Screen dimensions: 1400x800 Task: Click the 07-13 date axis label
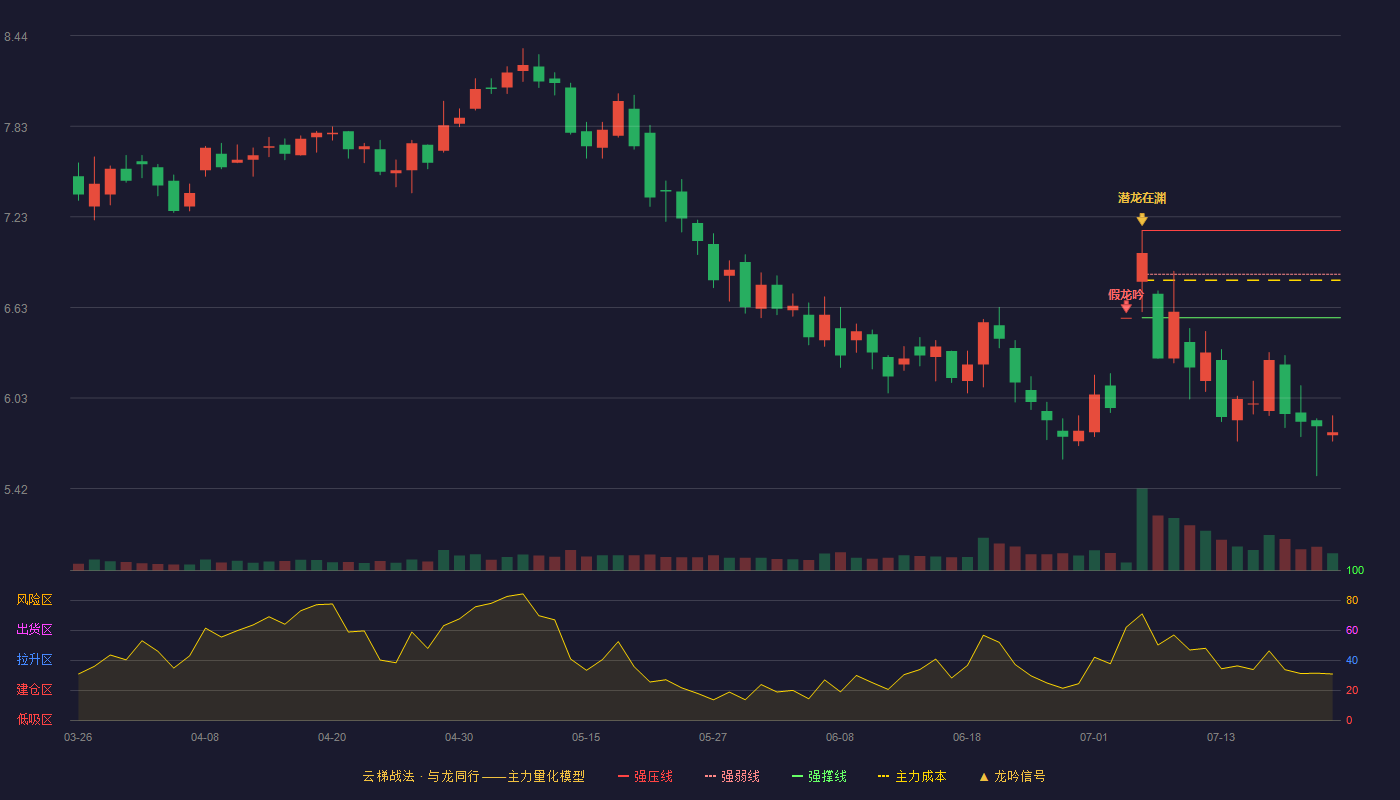pyautogui.click(x=1221, y=737)
